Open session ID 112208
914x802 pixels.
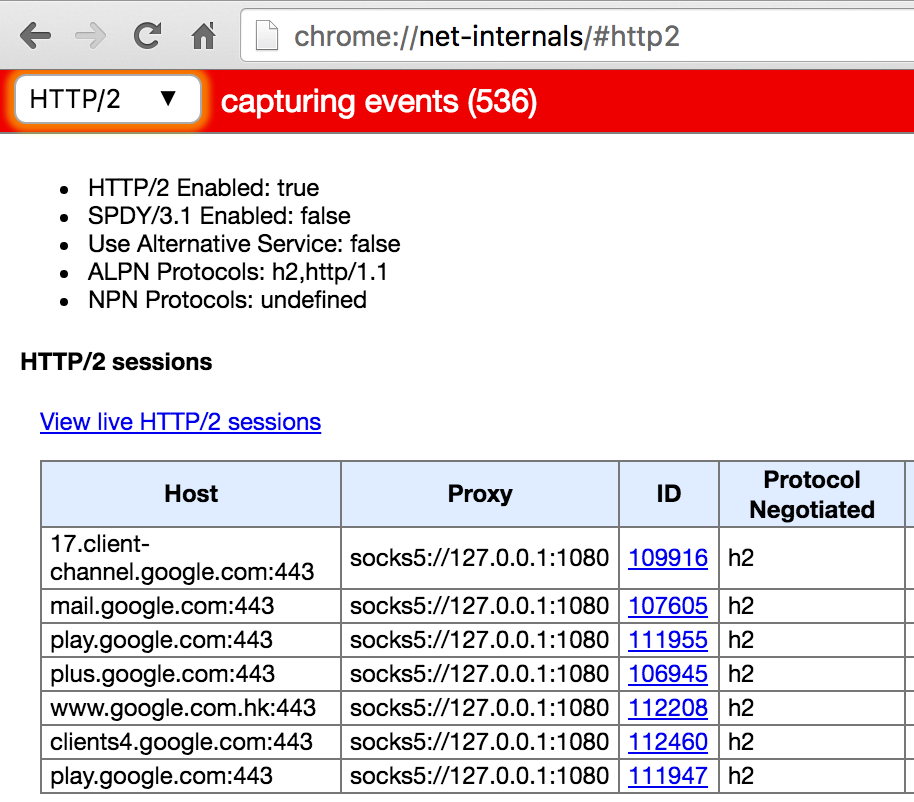[668, 708]
